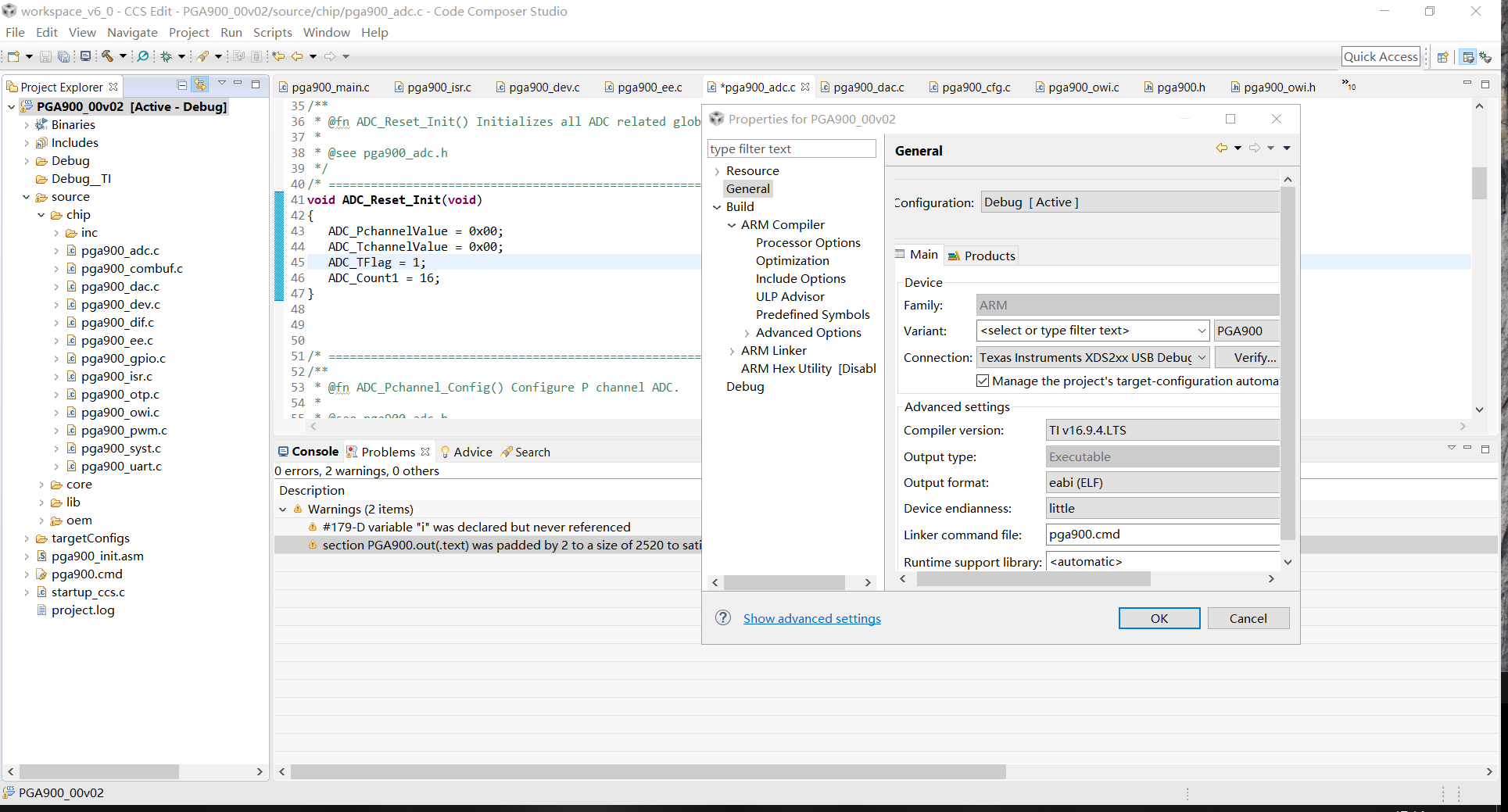Click the New Target Configuration monitor icon
The image size is (1508, 812).
coord(85,56)
